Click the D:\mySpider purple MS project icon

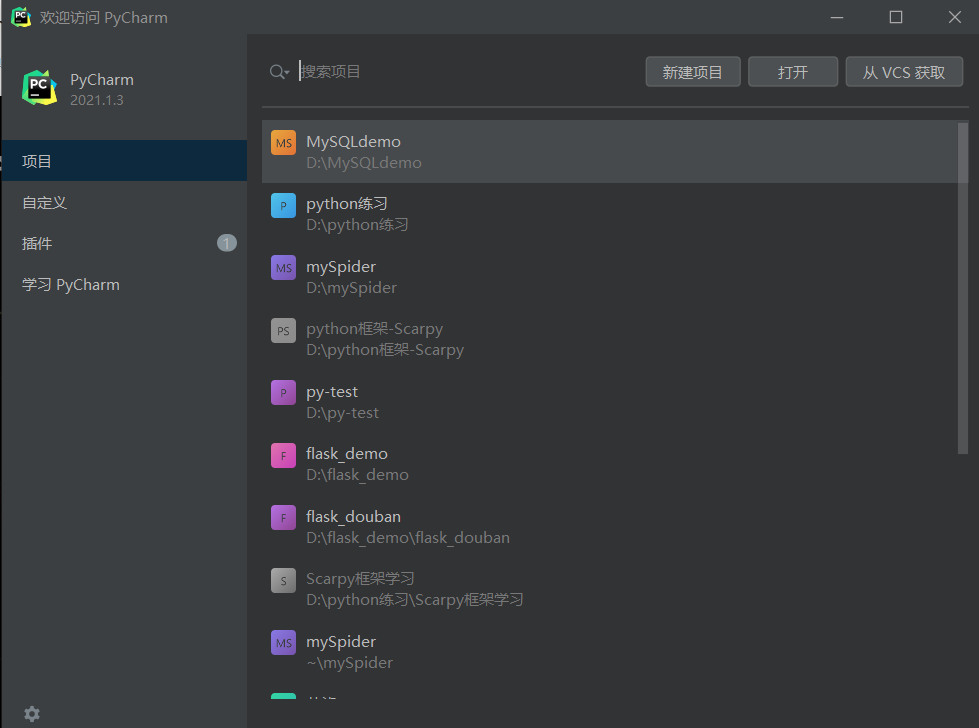point(283,268)
